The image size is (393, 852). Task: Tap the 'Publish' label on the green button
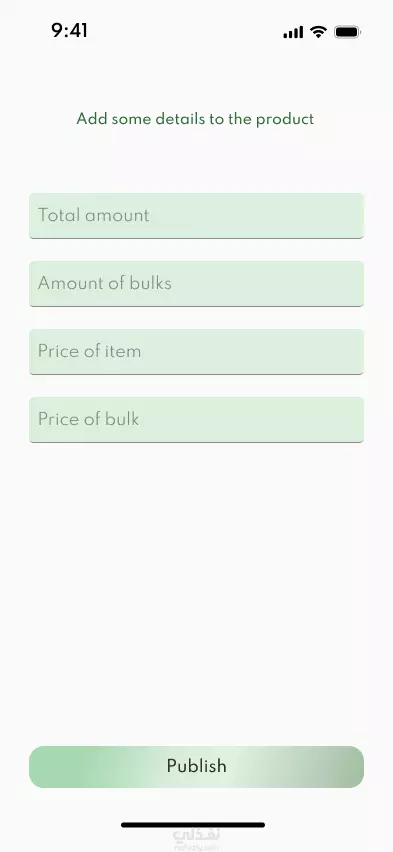click(196, 766)
